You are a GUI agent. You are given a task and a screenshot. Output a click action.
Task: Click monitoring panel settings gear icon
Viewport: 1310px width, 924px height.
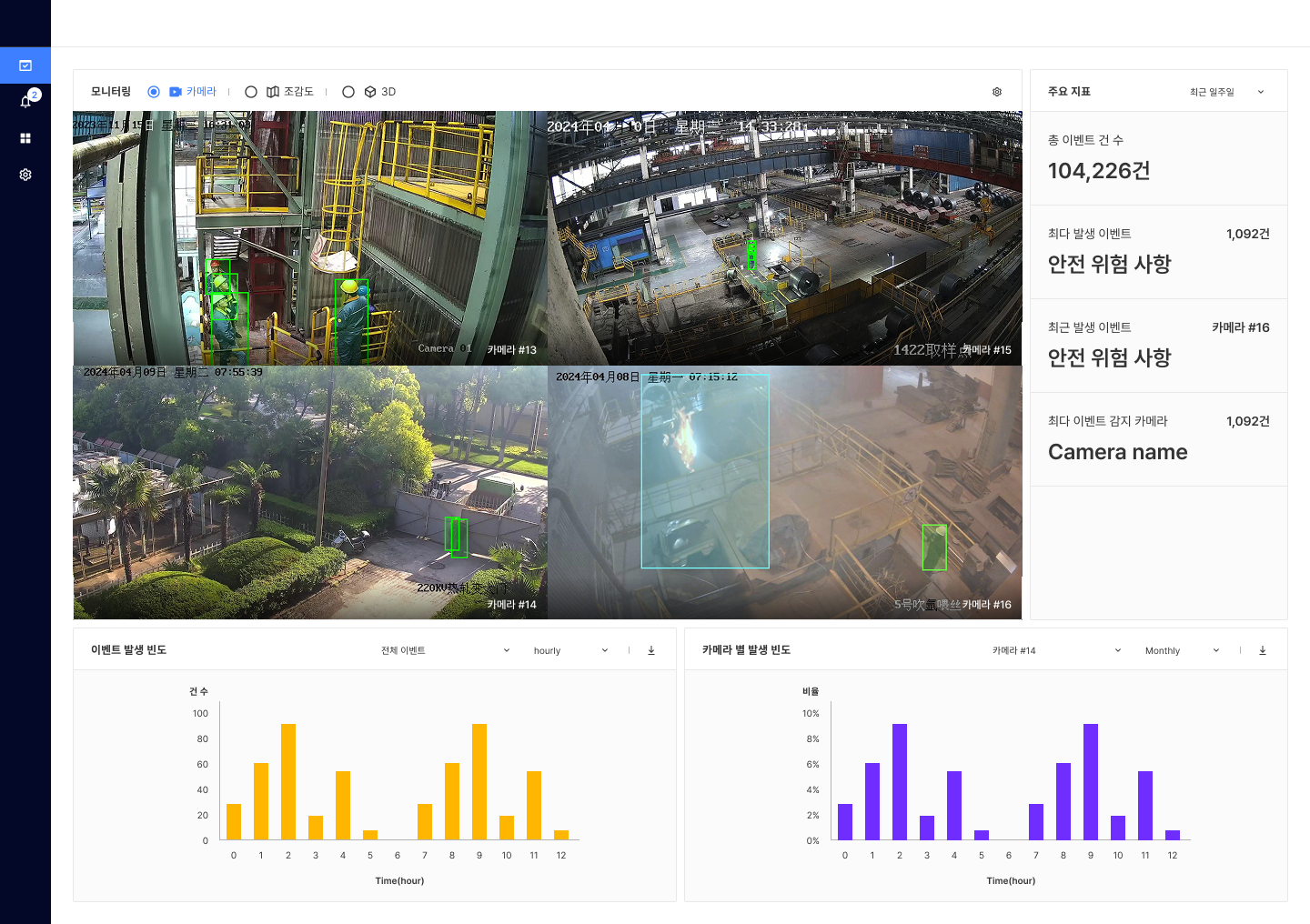pyautogui.click(x=997, y=92)
